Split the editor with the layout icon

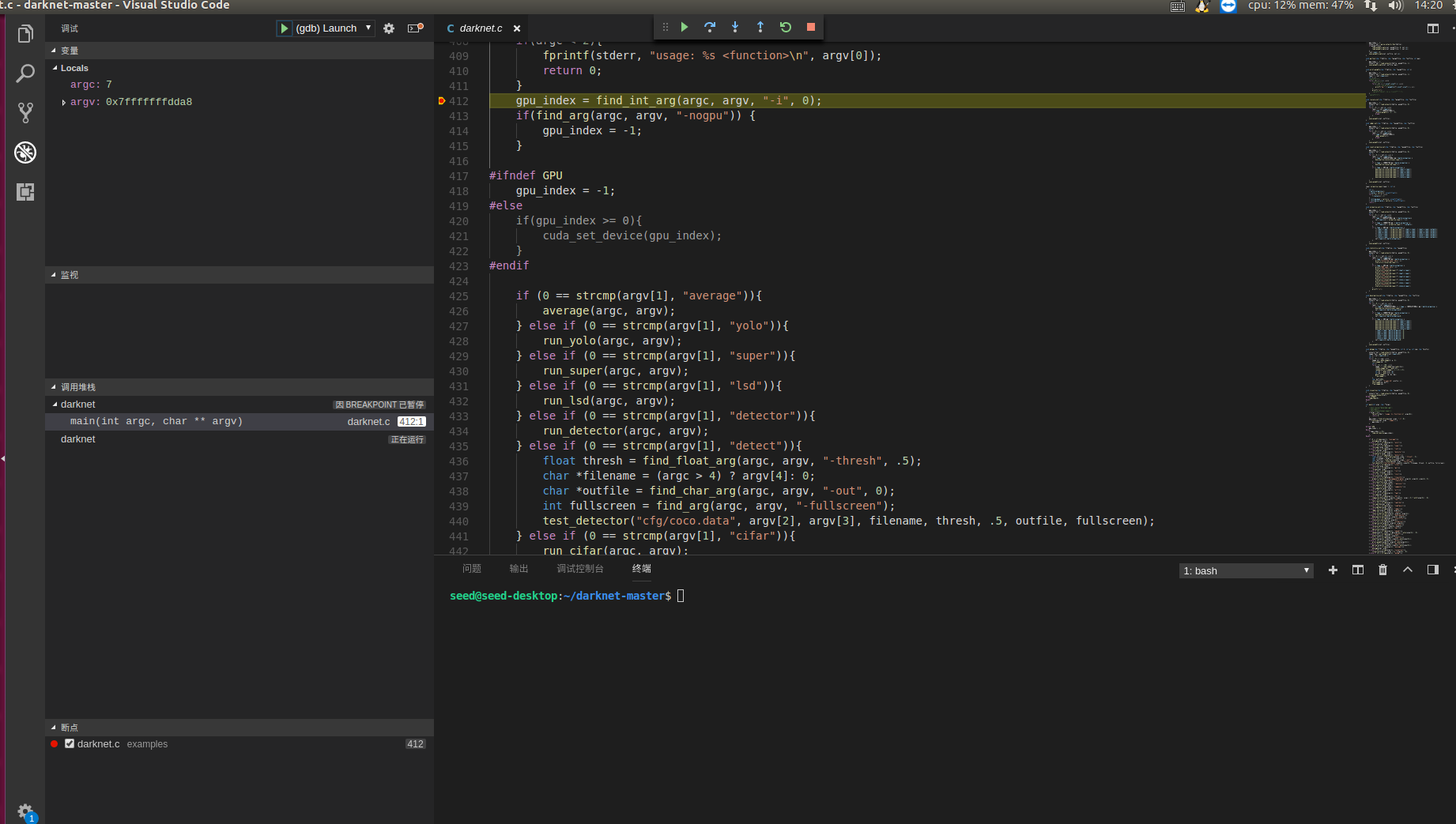[x=1432, y=28]
